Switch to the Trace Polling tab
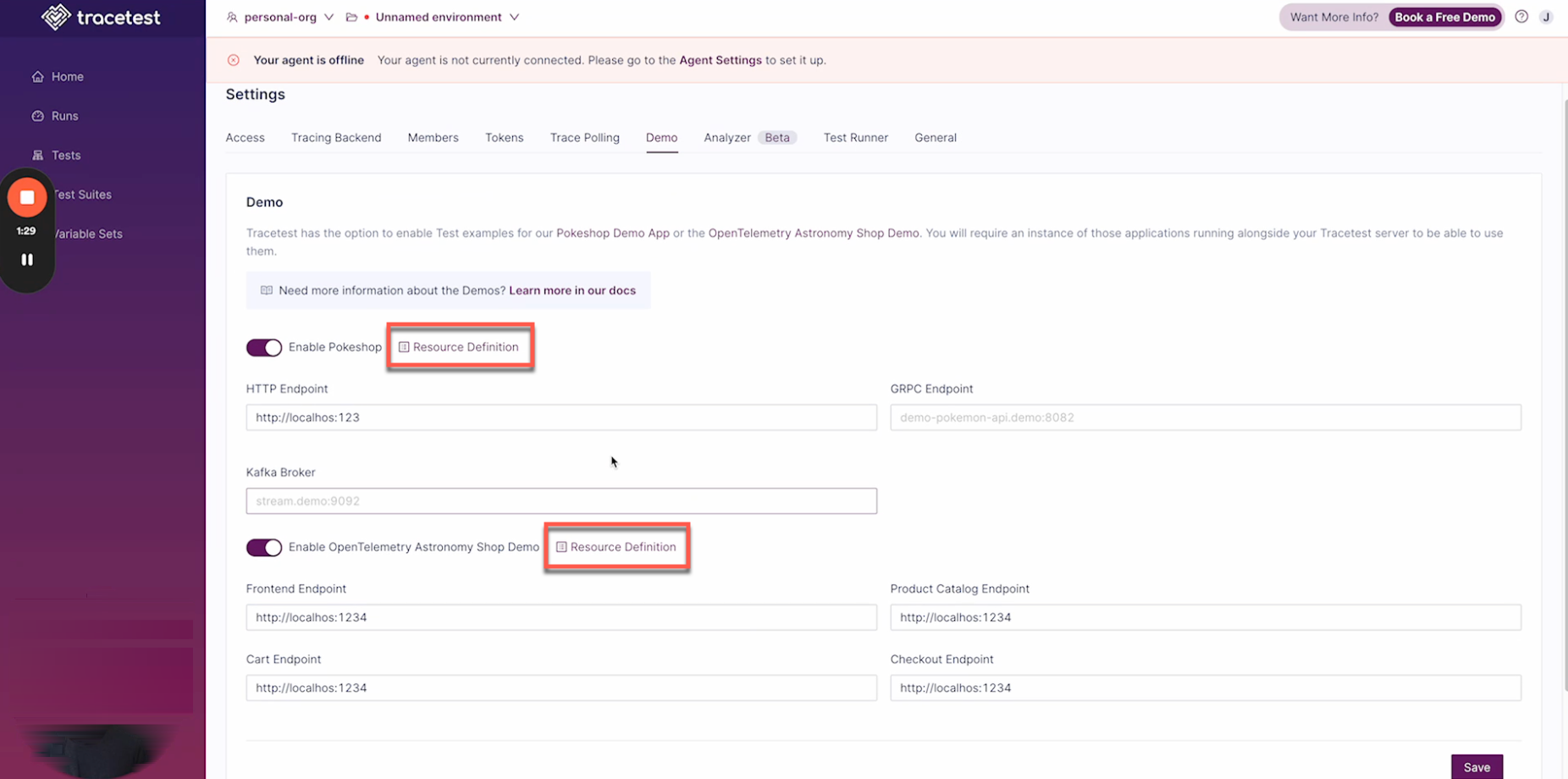 (x=584, y=137)
